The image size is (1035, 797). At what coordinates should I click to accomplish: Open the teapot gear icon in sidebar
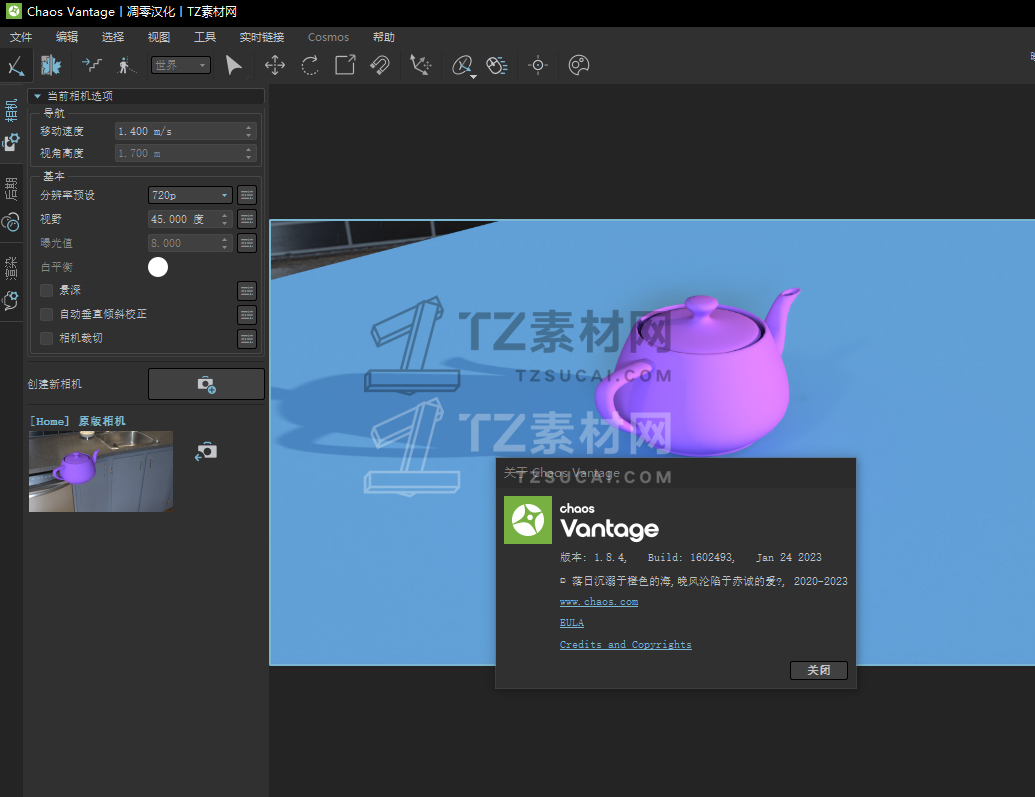11,301
